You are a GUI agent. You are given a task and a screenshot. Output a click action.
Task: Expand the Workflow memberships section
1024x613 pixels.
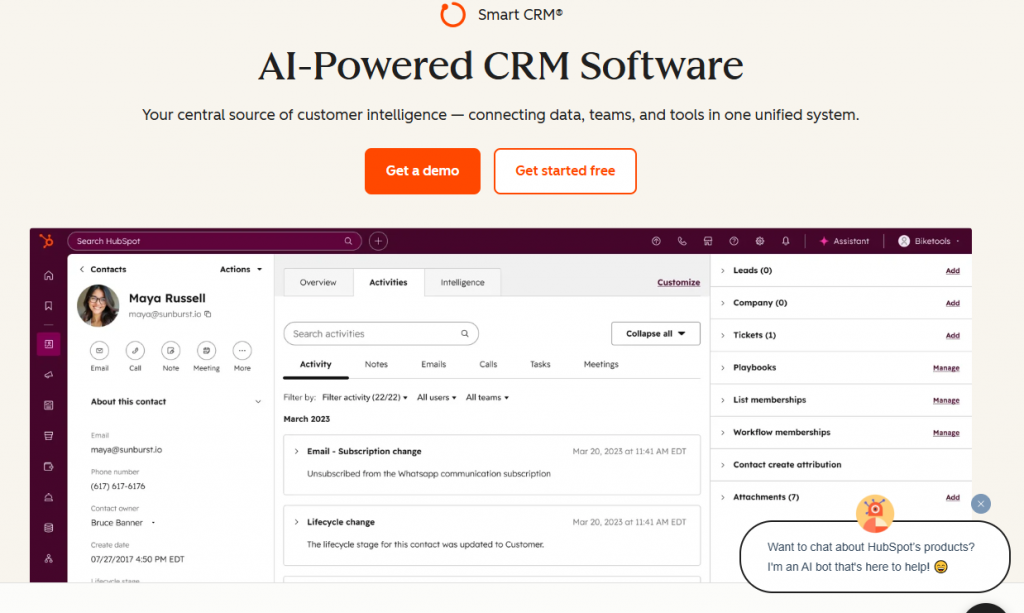[723, 433]
